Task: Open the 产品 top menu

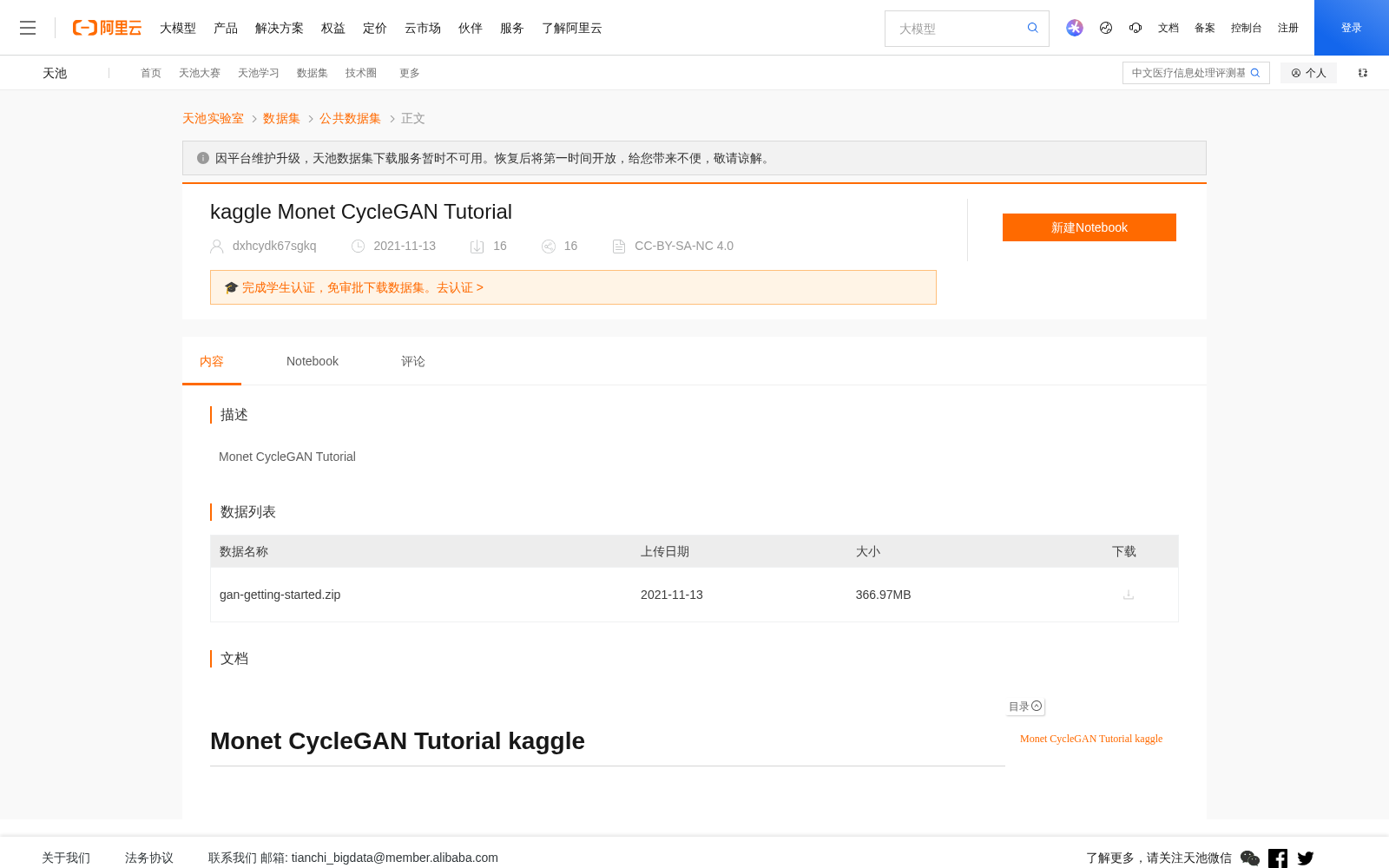Action: click(226, 28)
